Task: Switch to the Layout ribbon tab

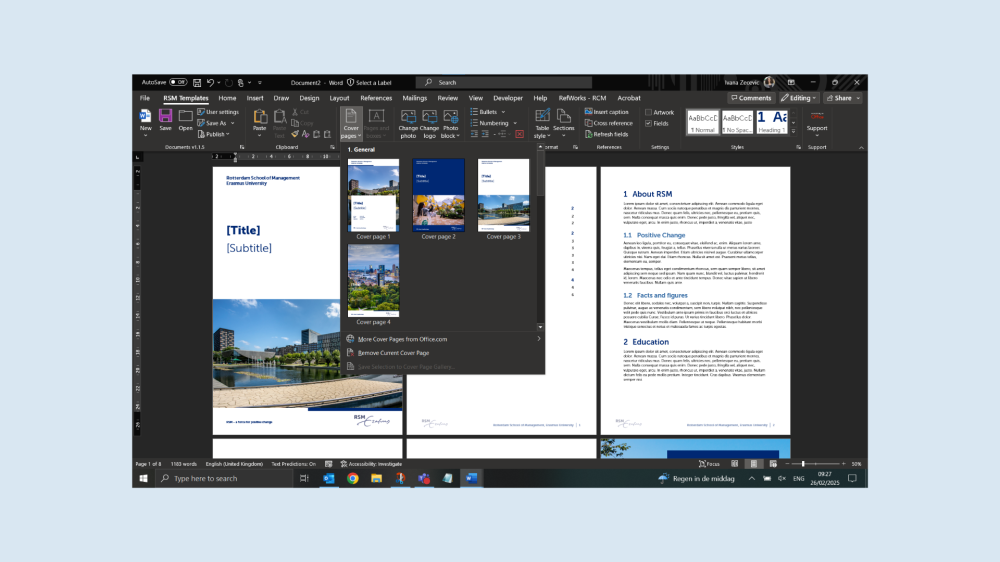Action: point(339,98)
